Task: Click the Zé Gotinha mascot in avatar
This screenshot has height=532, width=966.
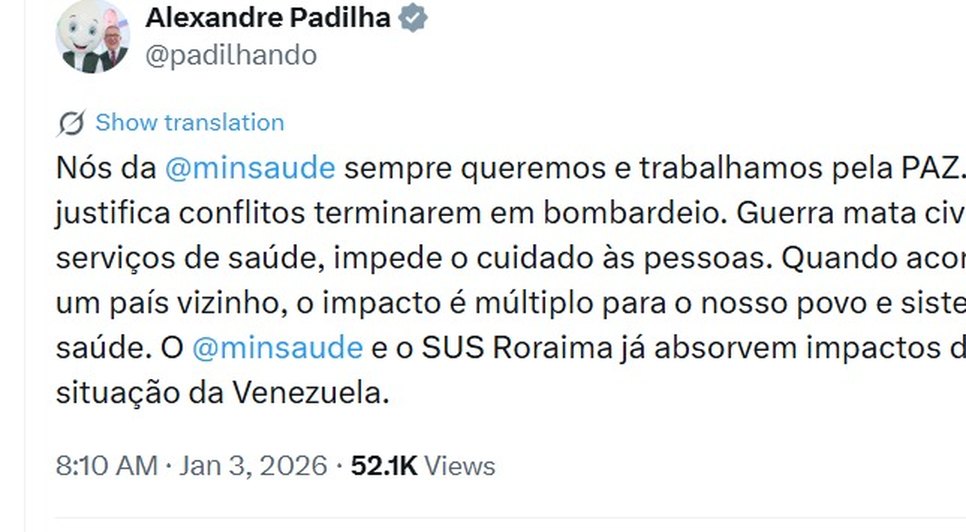Action: (79, 35)
